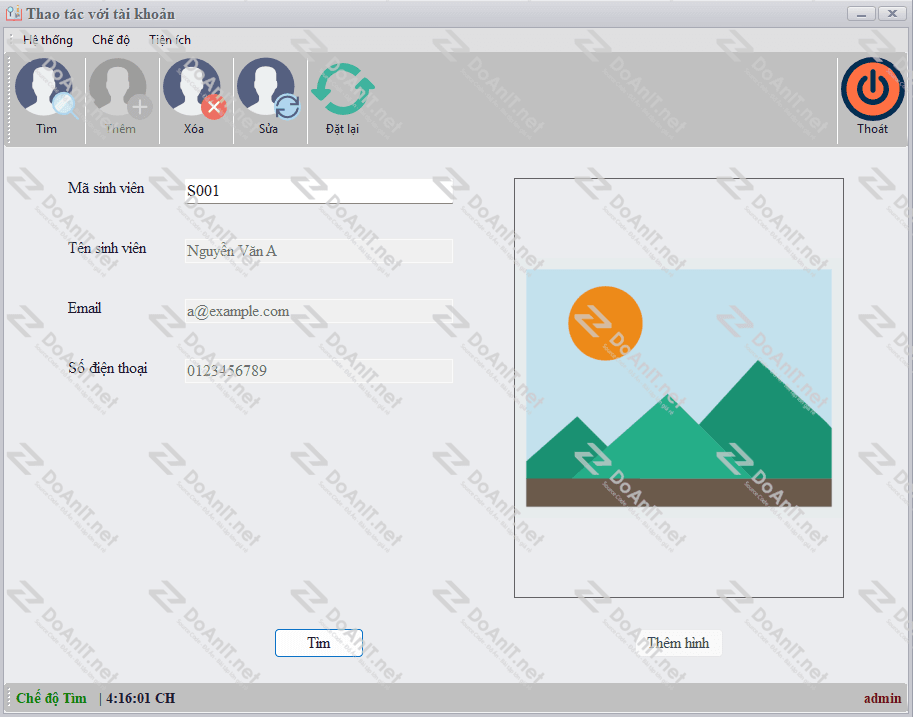Open the Chế độ menu
Image resolution: width=913 pixels, height=717 pixels.
pyautogui.click(x=111, y=40)
